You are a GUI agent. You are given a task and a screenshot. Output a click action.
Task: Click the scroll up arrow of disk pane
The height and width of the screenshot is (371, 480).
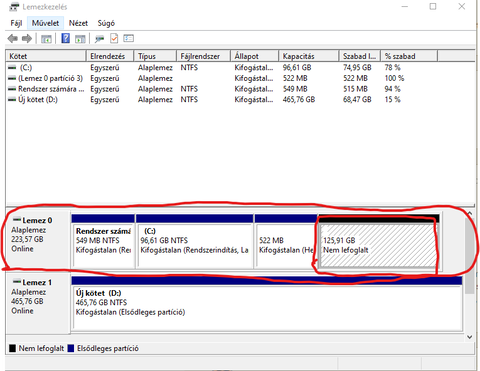pyautogui.click(x=470, y=213)
